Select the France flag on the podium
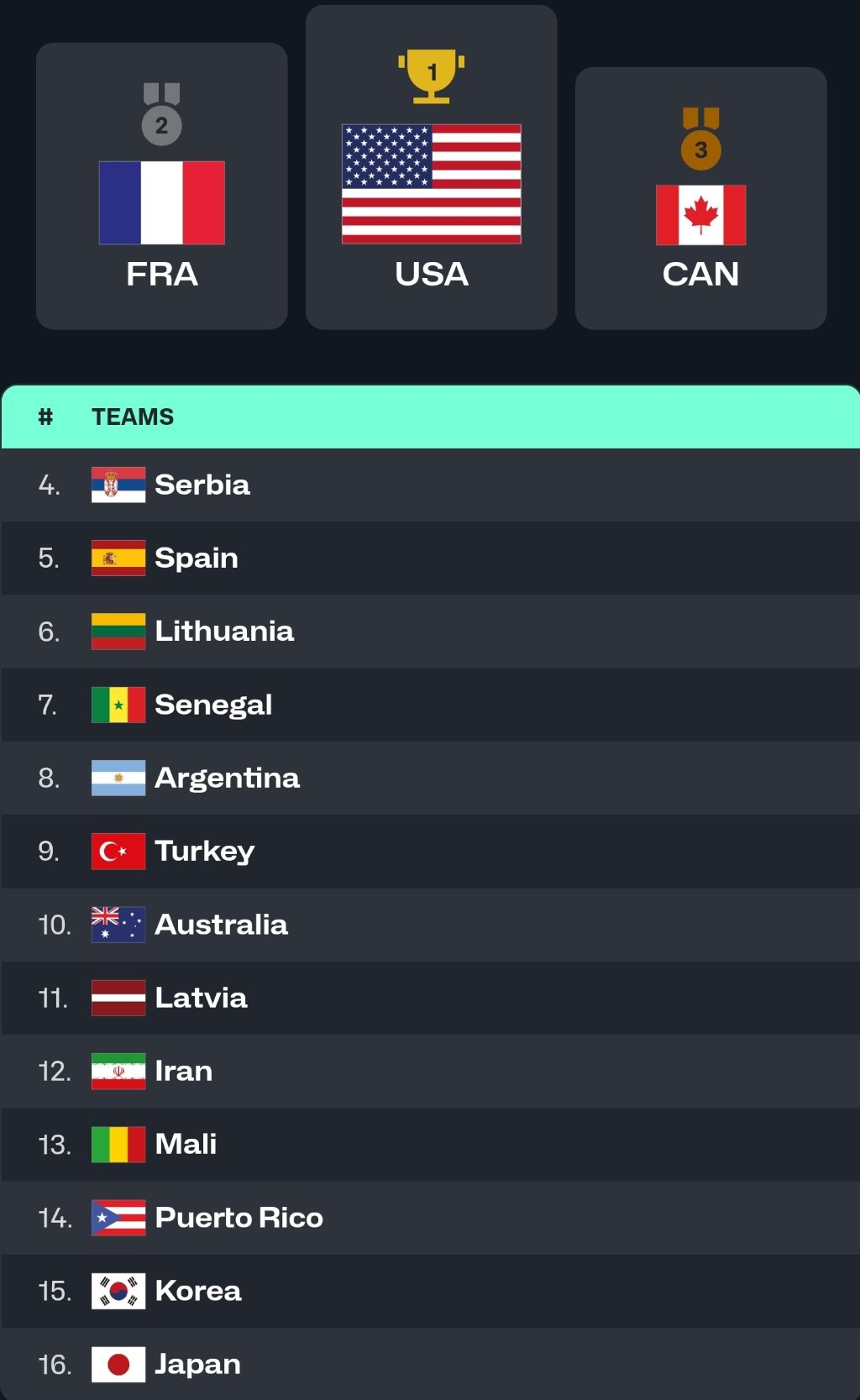Image resolution: width=860 pixels, height=1400 pixels. pyautogui.click(x=161, y=202)
